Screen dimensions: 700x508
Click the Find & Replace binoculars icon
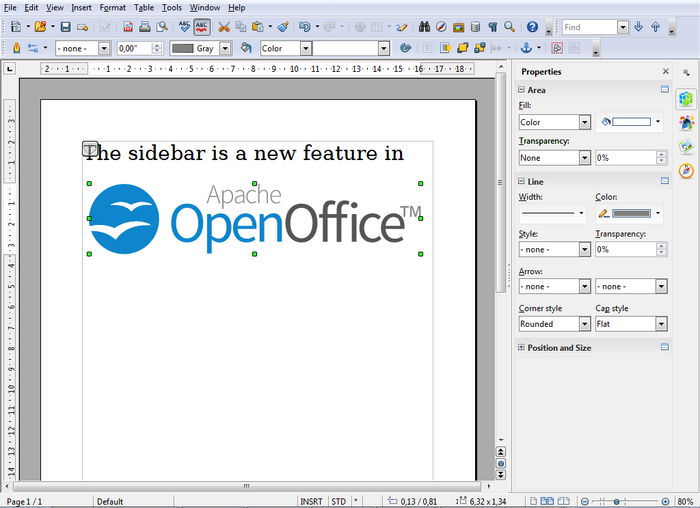pos(424,27)
